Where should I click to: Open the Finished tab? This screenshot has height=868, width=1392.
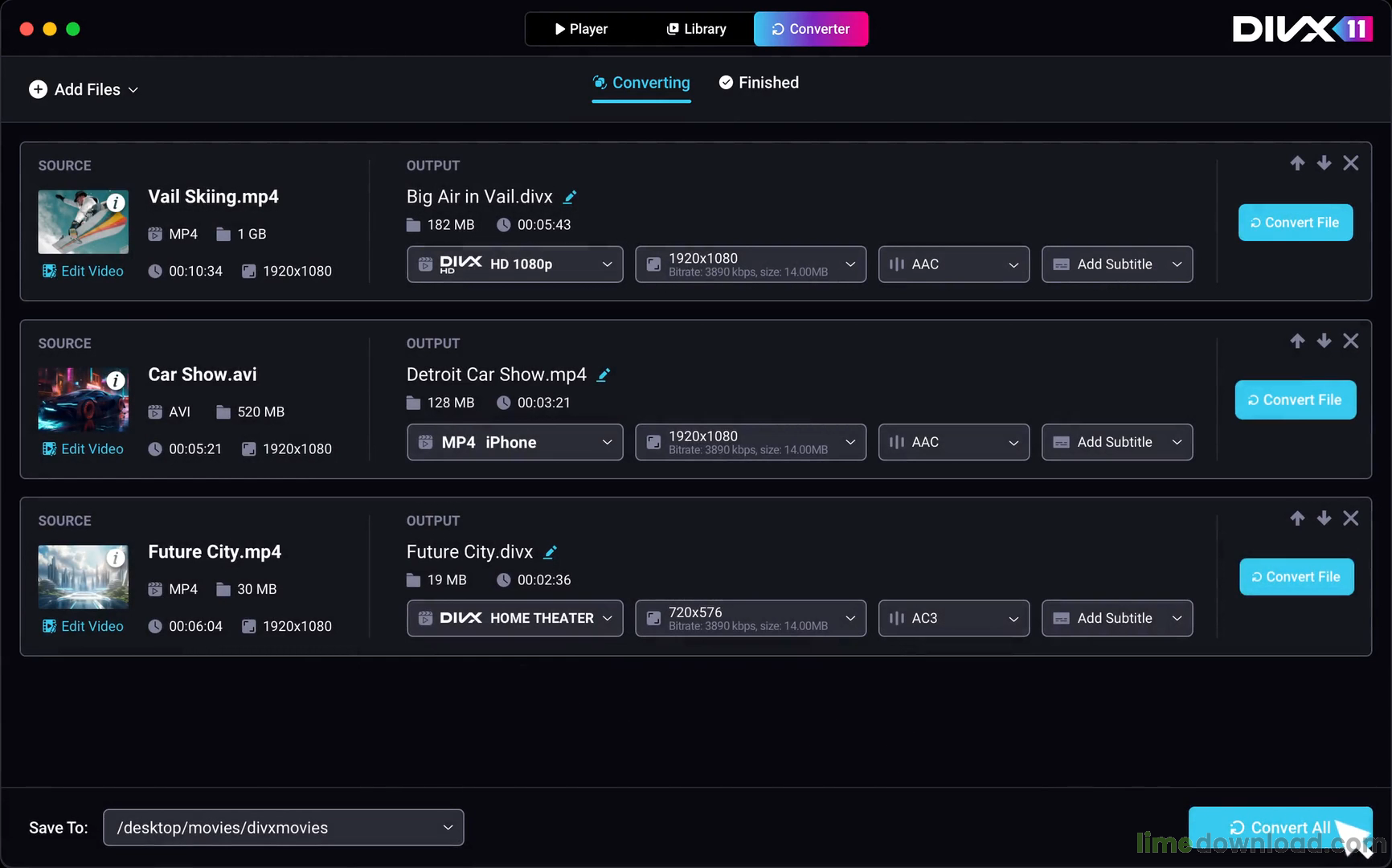click(x=759, y=83)
